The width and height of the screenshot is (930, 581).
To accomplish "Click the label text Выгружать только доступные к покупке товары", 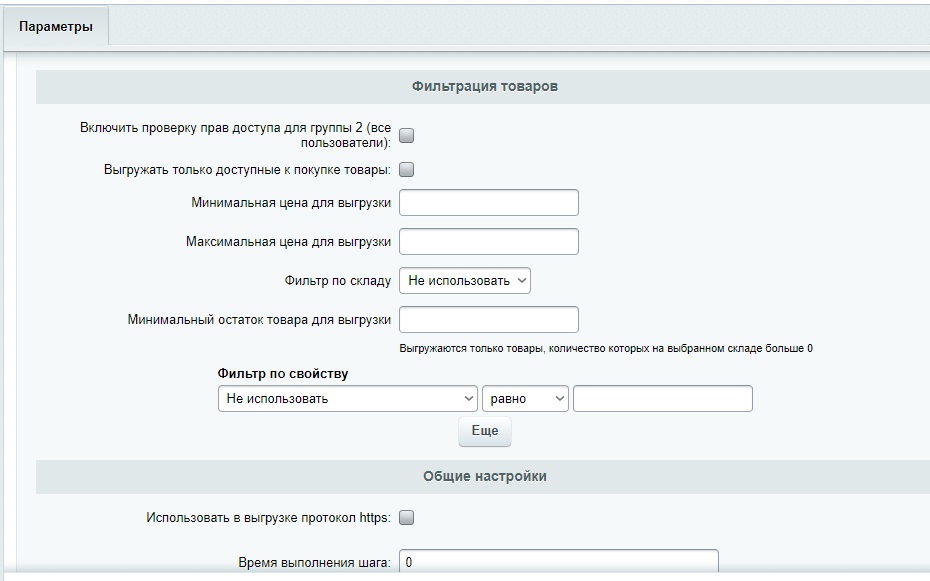I will tap(247, 170).
